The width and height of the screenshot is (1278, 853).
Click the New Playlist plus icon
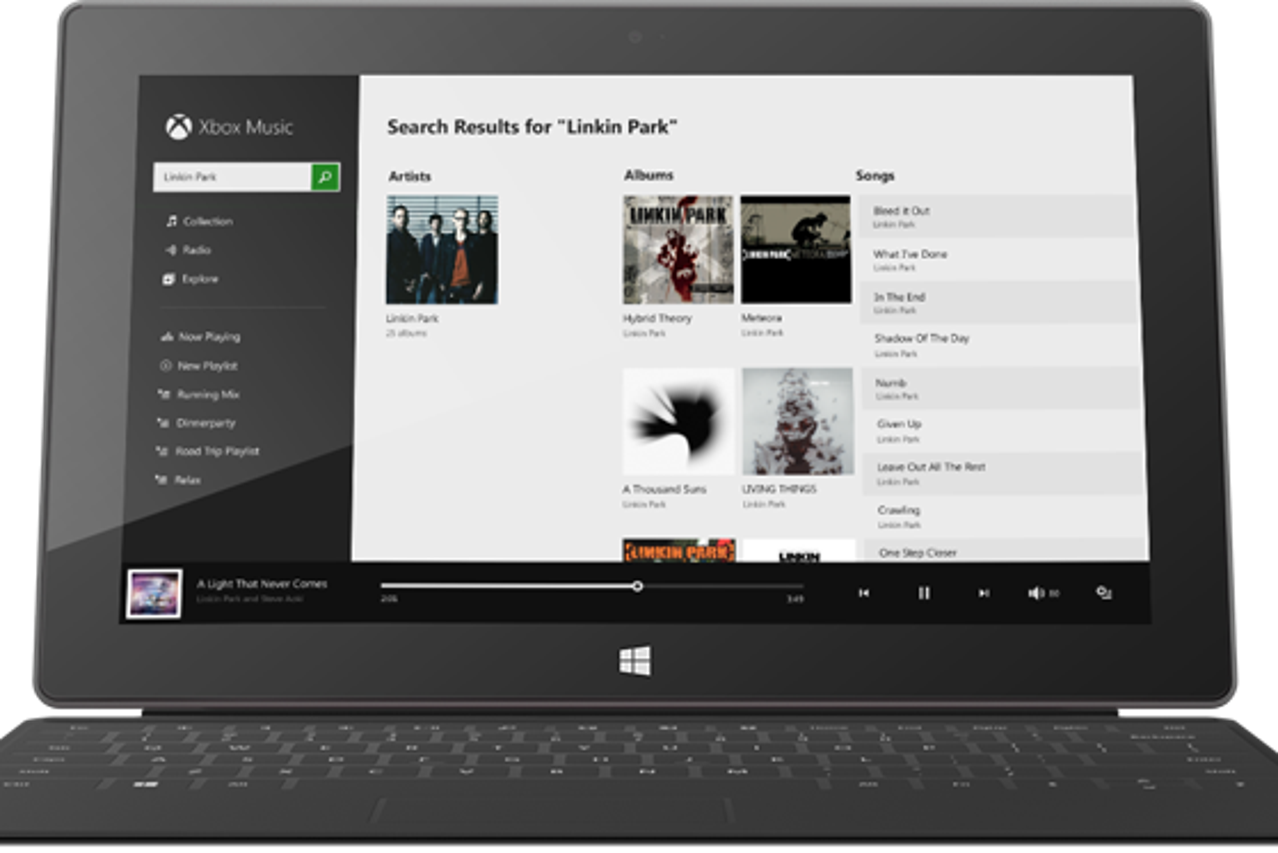coord(165,366)
